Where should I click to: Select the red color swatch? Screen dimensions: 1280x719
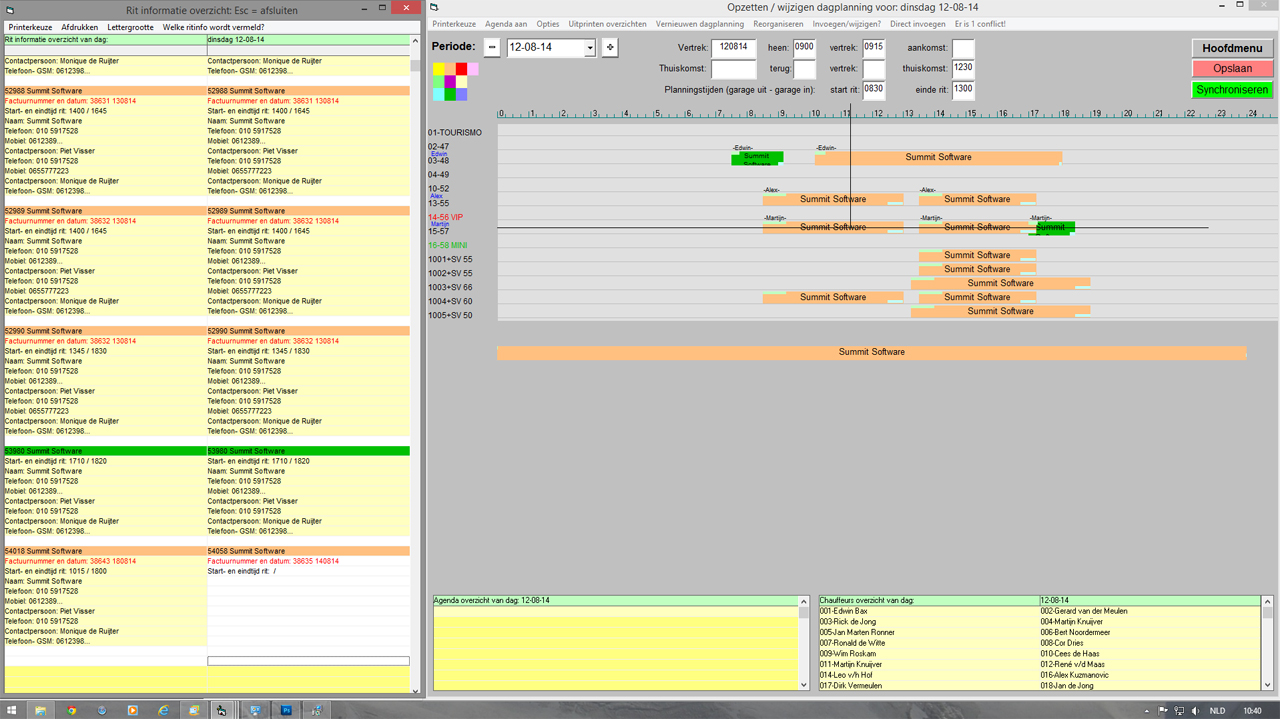[462, 69]
